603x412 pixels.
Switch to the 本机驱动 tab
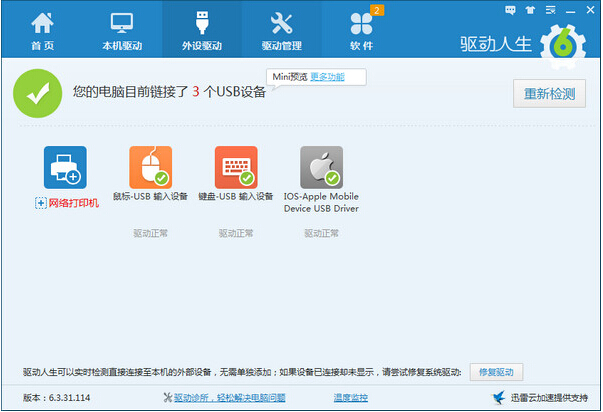[122, 31]
